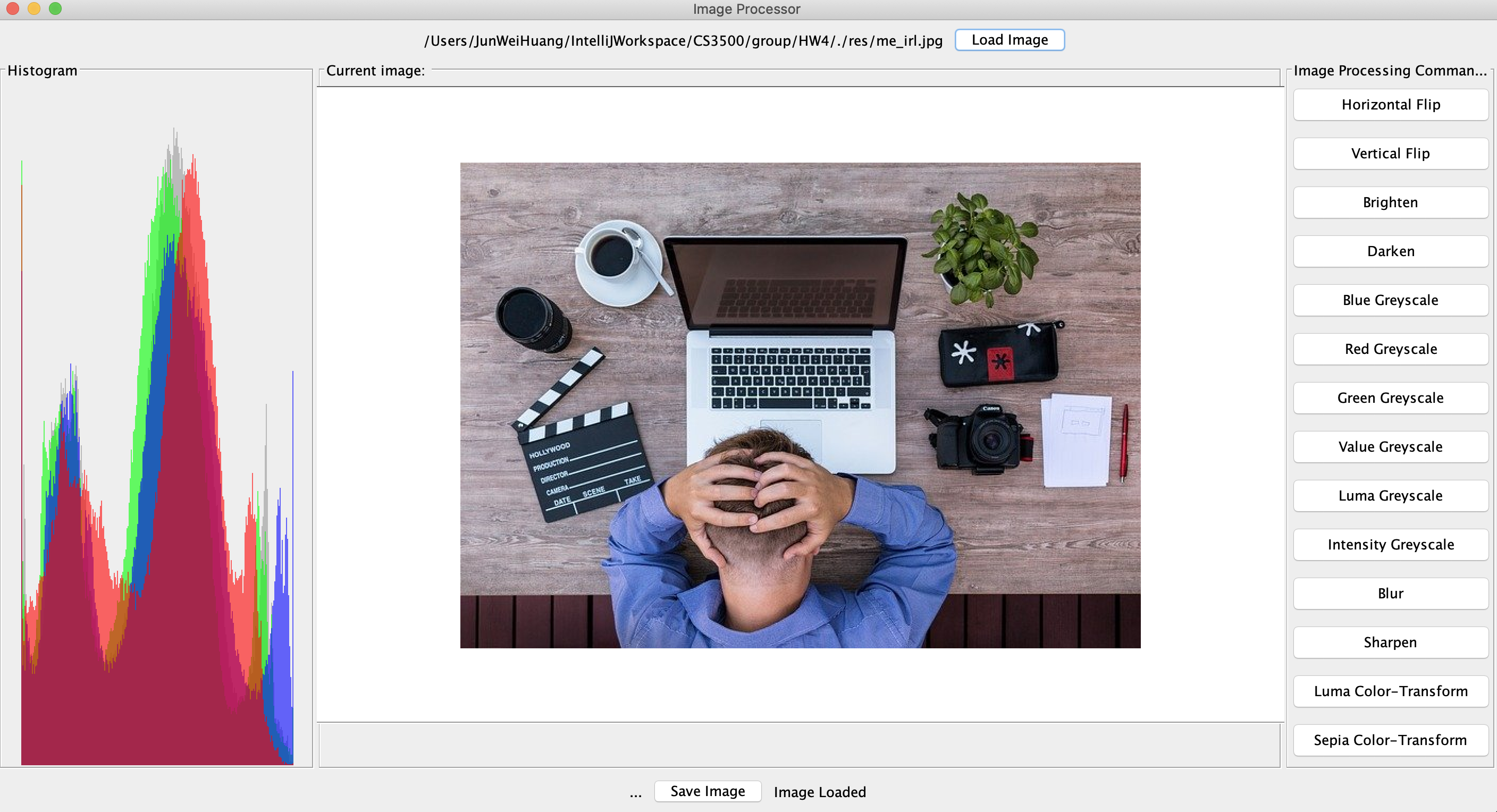This screenshot has height=812, width=1497.
Task: Run Luma Color-Transform command
Action: click(x=1390, y=691)
